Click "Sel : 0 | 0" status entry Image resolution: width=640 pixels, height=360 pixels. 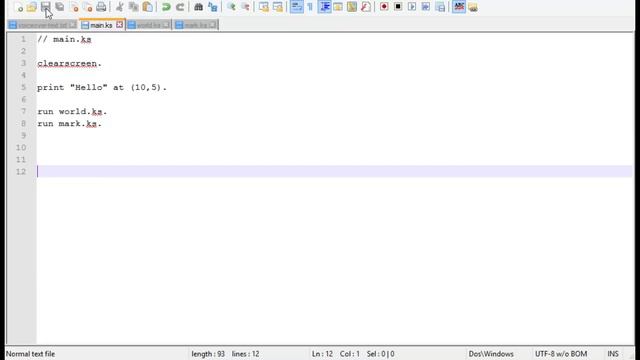pos(380,354)
